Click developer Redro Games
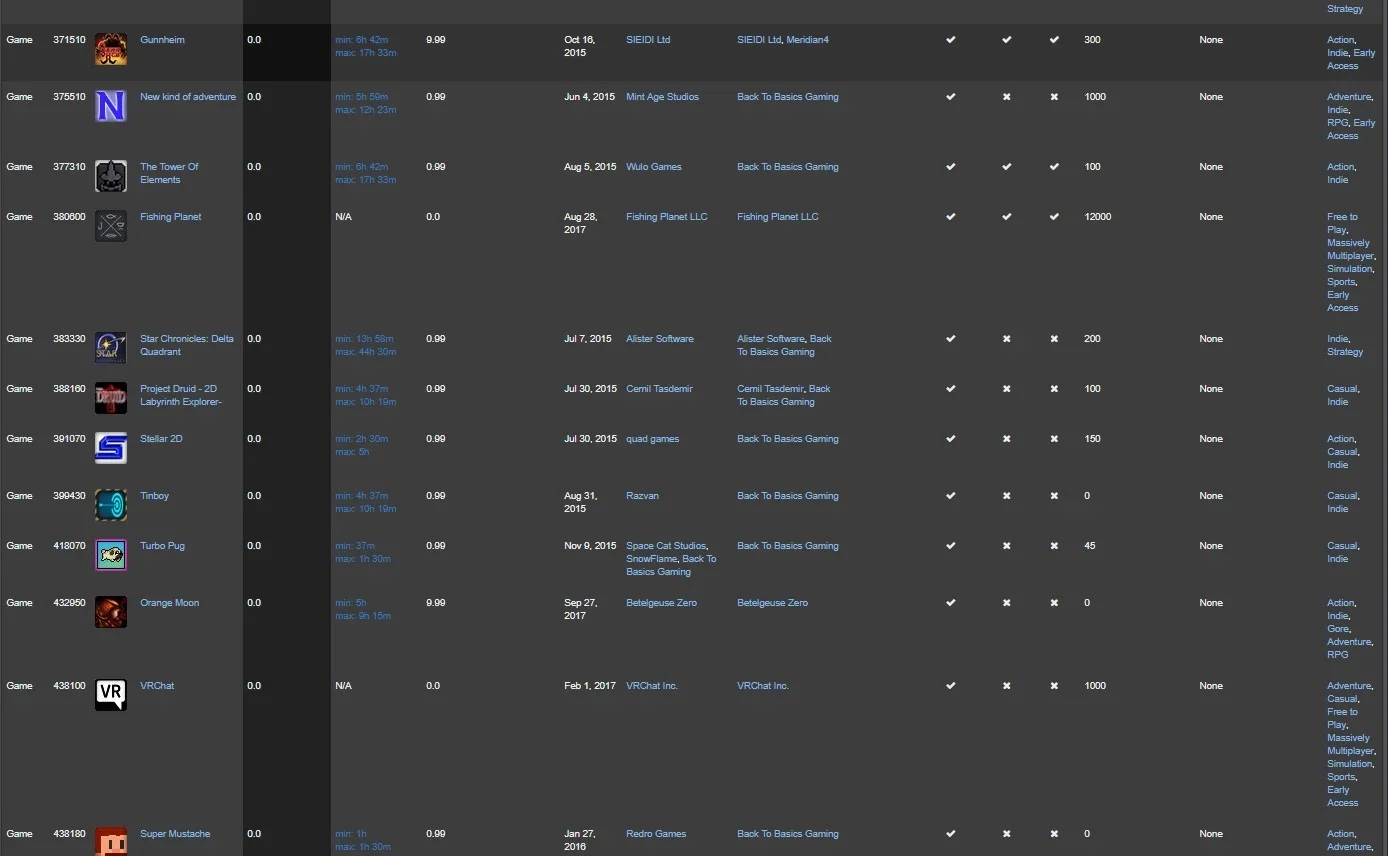The width and height of the screenshot is (1388, 856). [656, 834]
